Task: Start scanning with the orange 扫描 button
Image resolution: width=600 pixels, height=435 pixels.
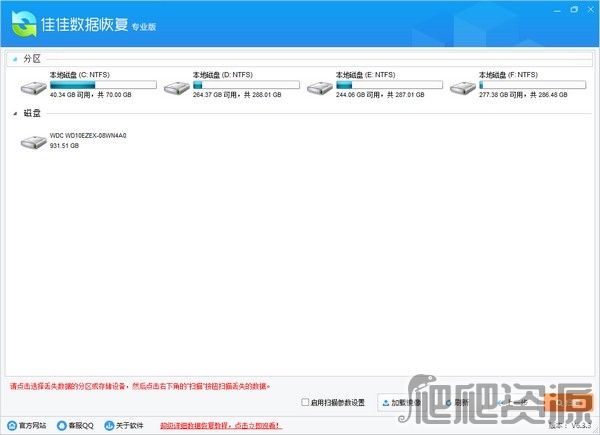Action: click(569, 403)
